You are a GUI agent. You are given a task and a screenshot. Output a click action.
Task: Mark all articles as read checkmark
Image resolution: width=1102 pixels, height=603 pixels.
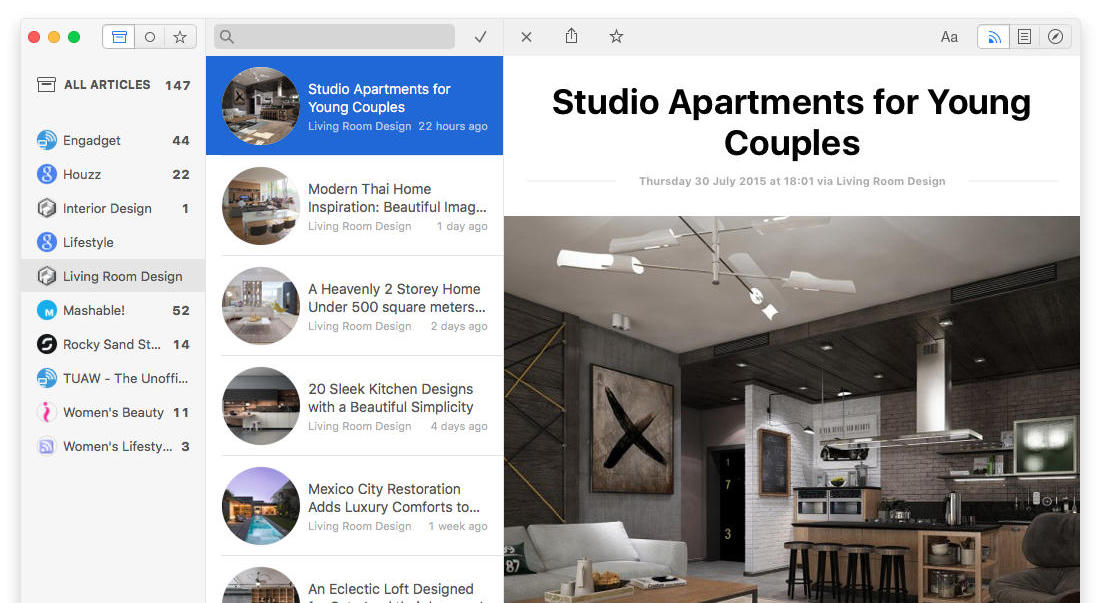[x=480, y=37]
